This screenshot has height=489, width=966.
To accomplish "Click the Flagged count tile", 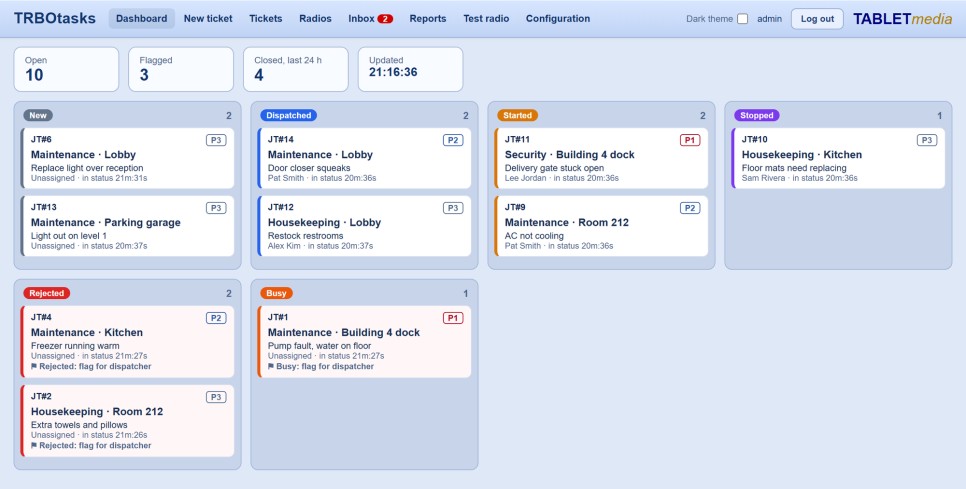I will 181,70.
